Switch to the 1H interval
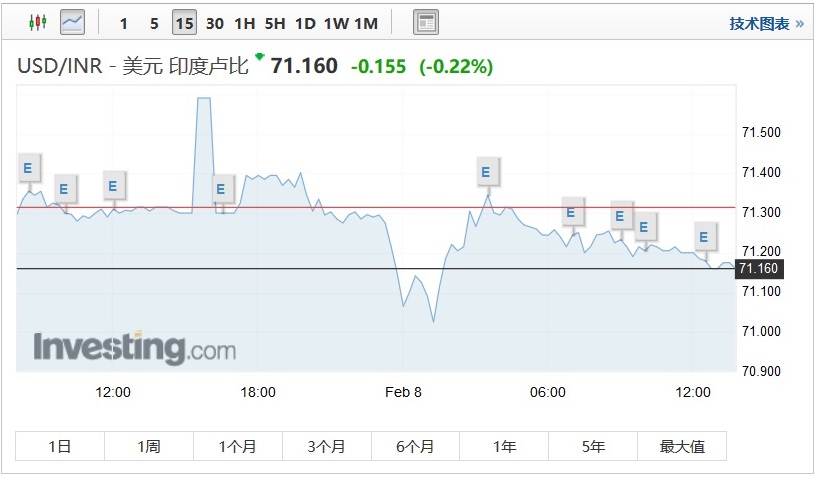 click(x=244, y=23)
